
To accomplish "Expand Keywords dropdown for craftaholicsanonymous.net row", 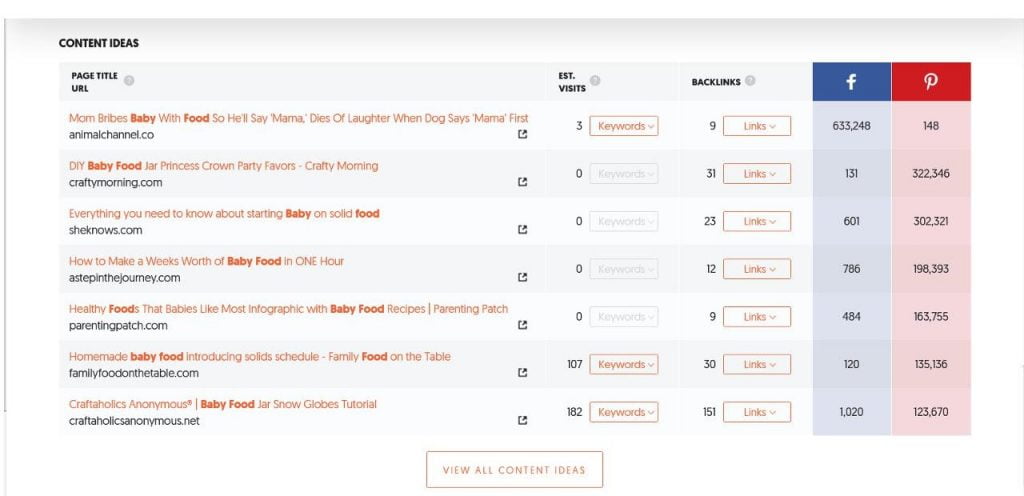I will pyautogui.click(x=624, y=412).
